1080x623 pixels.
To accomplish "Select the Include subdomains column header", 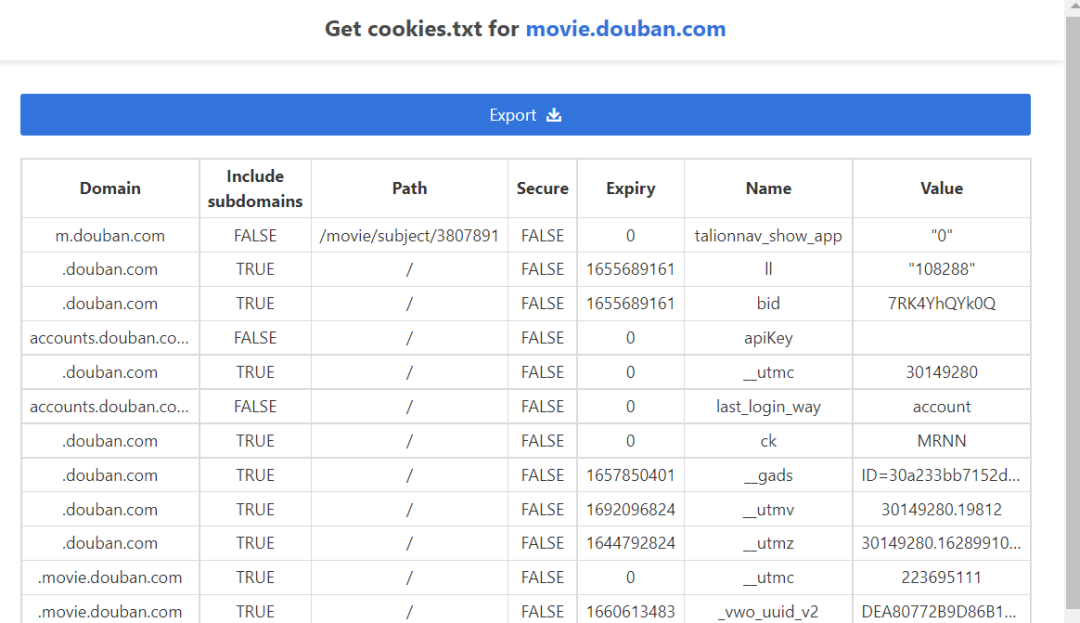I will tap(256, 189).
